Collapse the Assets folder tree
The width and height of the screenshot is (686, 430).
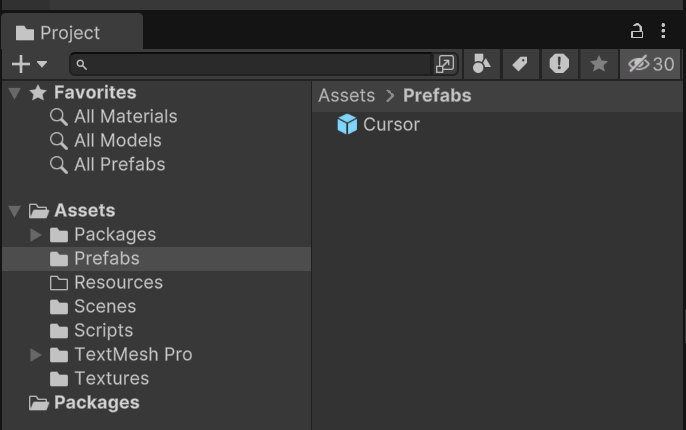pyautogui.click(x=14, y=211)
